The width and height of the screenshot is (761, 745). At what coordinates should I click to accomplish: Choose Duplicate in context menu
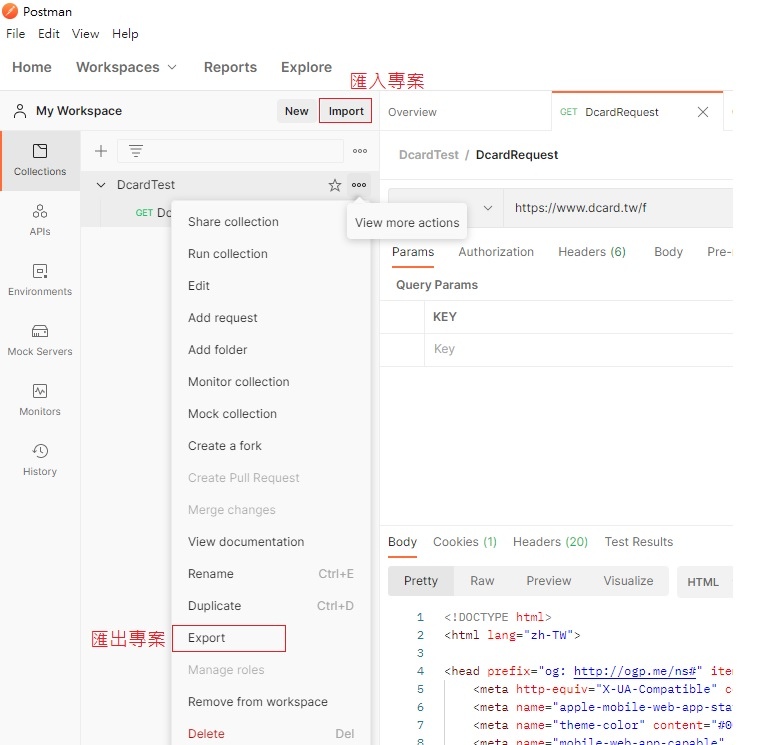pos(271,606)
